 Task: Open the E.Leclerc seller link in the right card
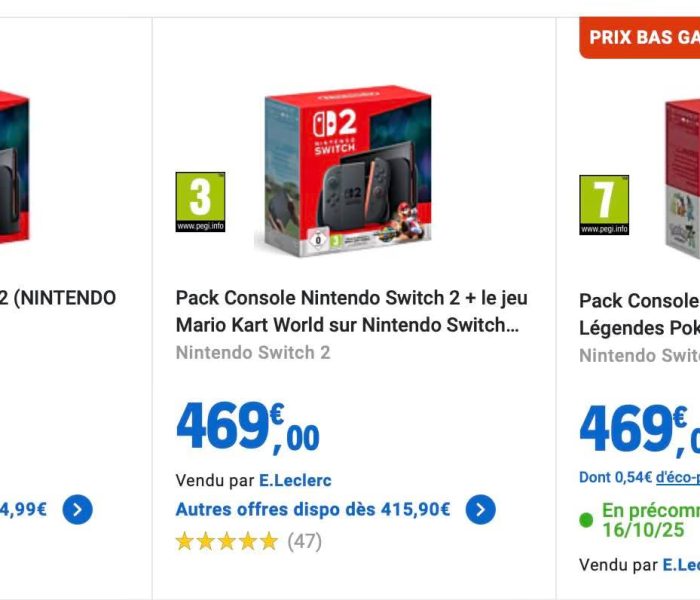click(x=681, y=565)
